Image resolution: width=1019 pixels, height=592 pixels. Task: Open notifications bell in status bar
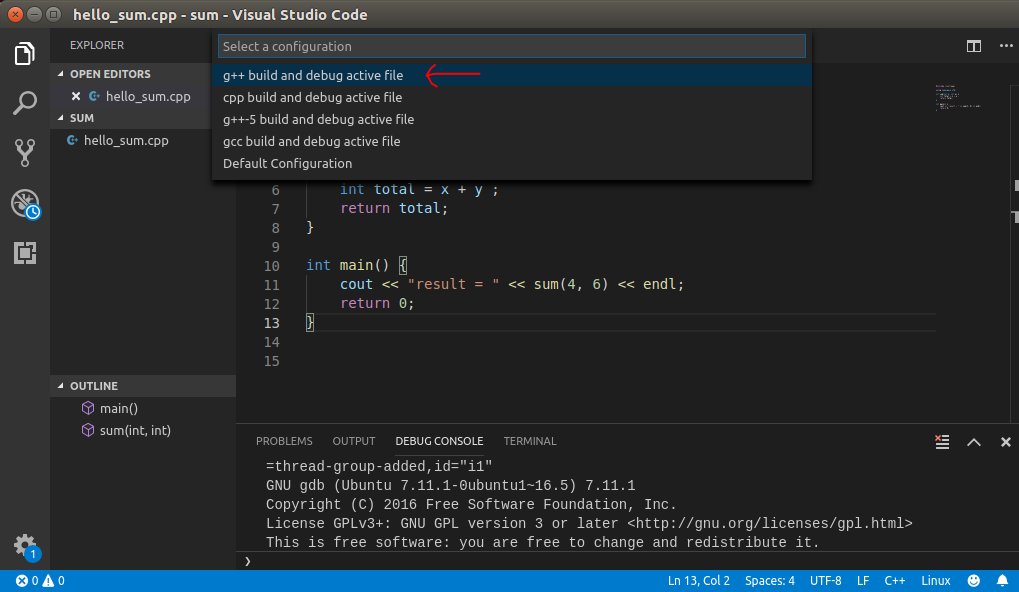point(1002,580)
